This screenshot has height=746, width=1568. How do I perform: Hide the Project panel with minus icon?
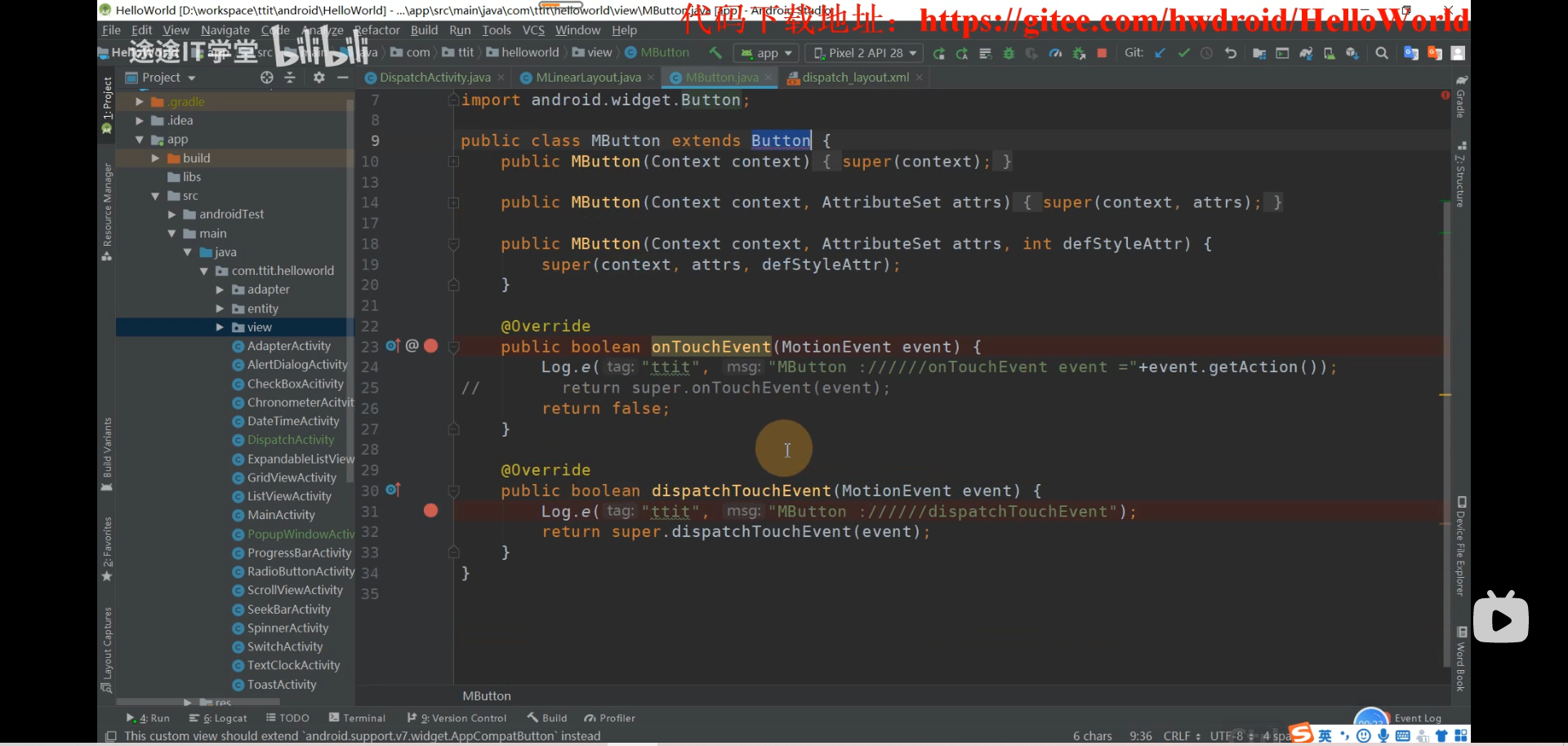(x=343, y=78)
